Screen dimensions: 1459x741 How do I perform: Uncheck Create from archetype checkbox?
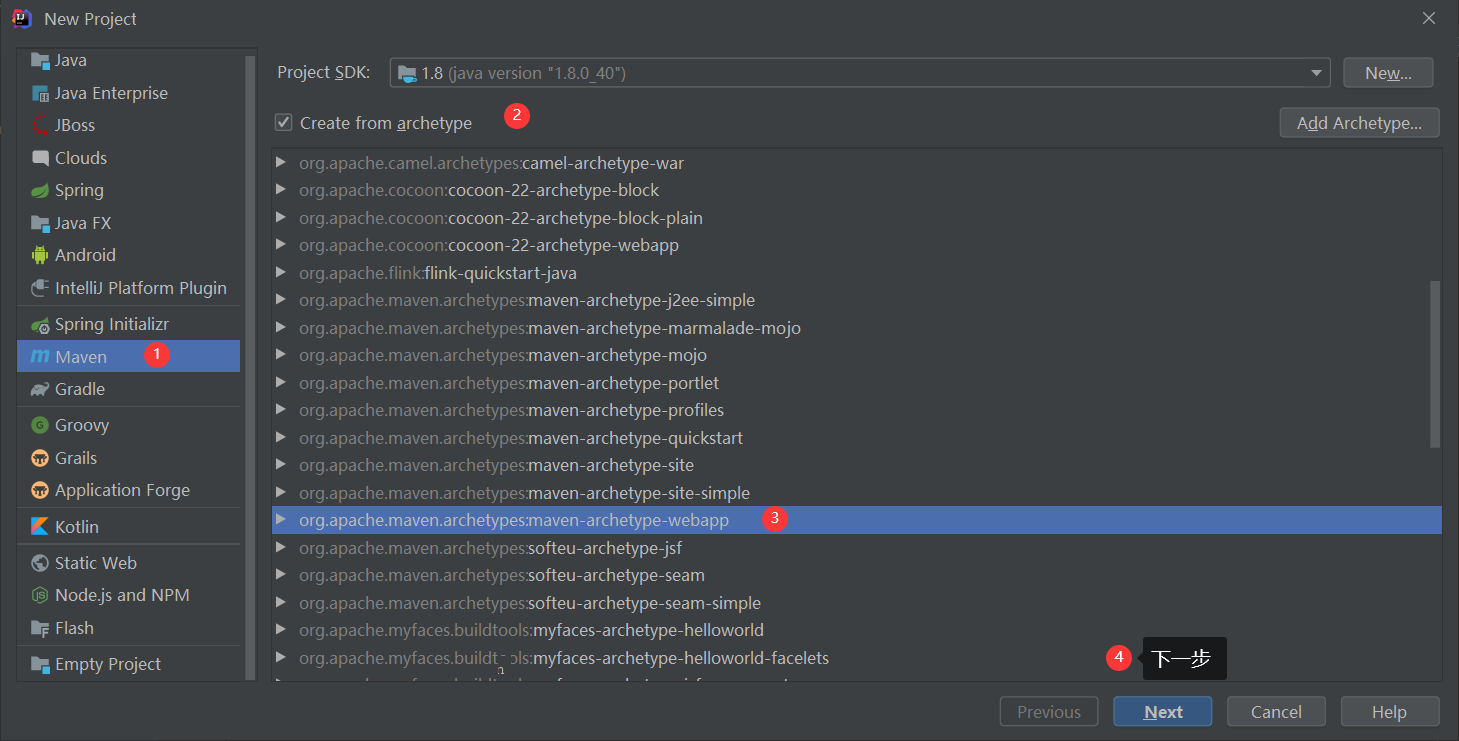[284, 123]
